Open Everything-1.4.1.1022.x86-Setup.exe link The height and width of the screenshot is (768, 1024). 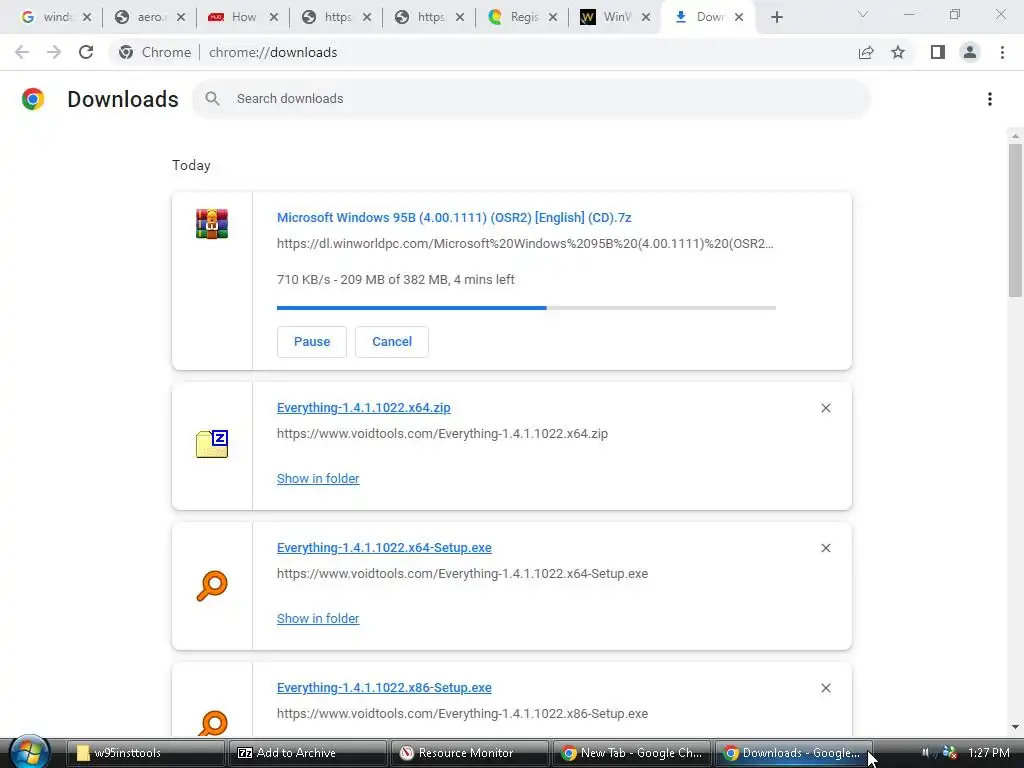tap(384, 688)
